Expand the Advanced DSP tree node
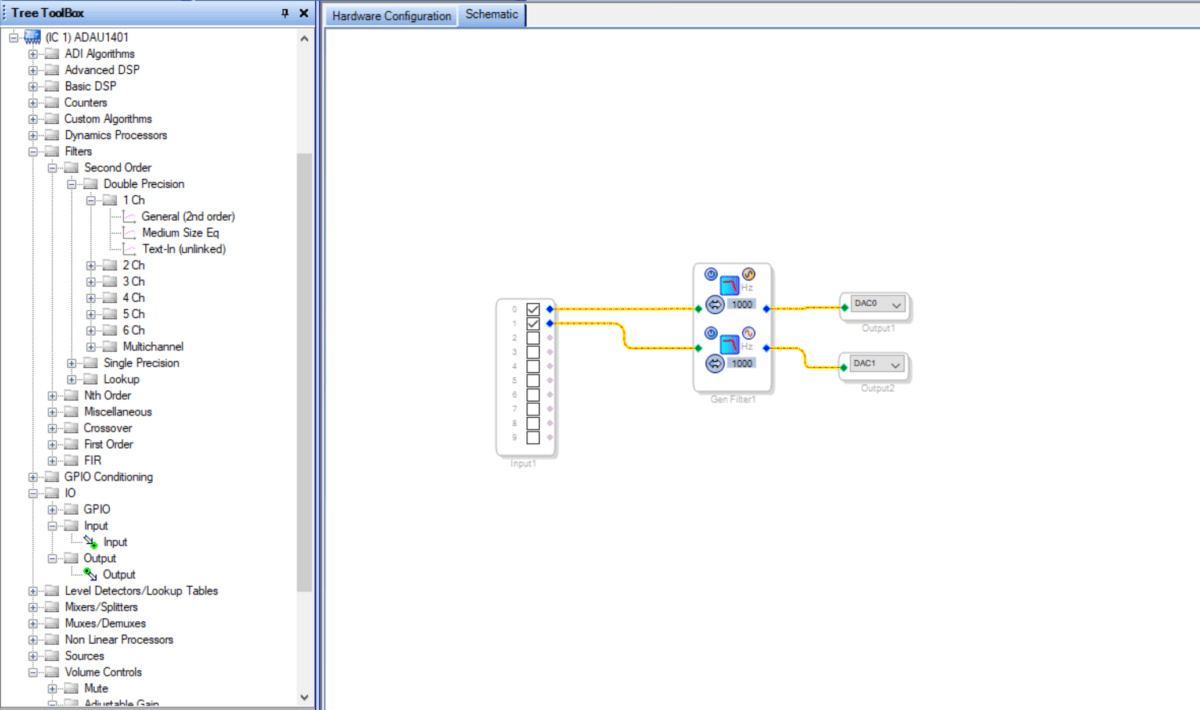The height and width of the screenshot is (710, 1200). (33, 70)
